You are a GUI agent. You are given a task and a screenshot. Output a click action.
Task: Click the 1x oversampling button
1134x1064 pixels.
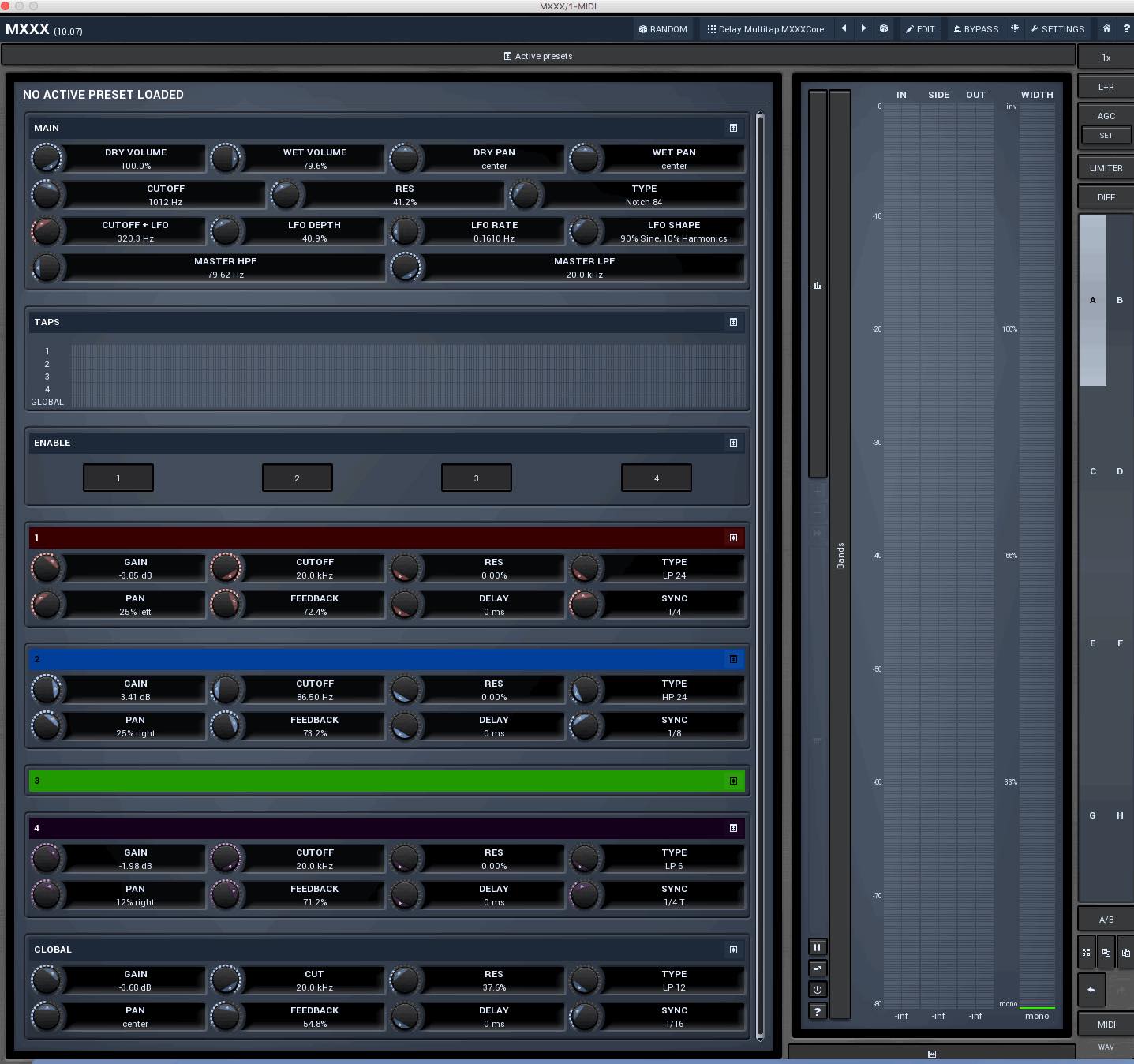tap(1106, 58)
